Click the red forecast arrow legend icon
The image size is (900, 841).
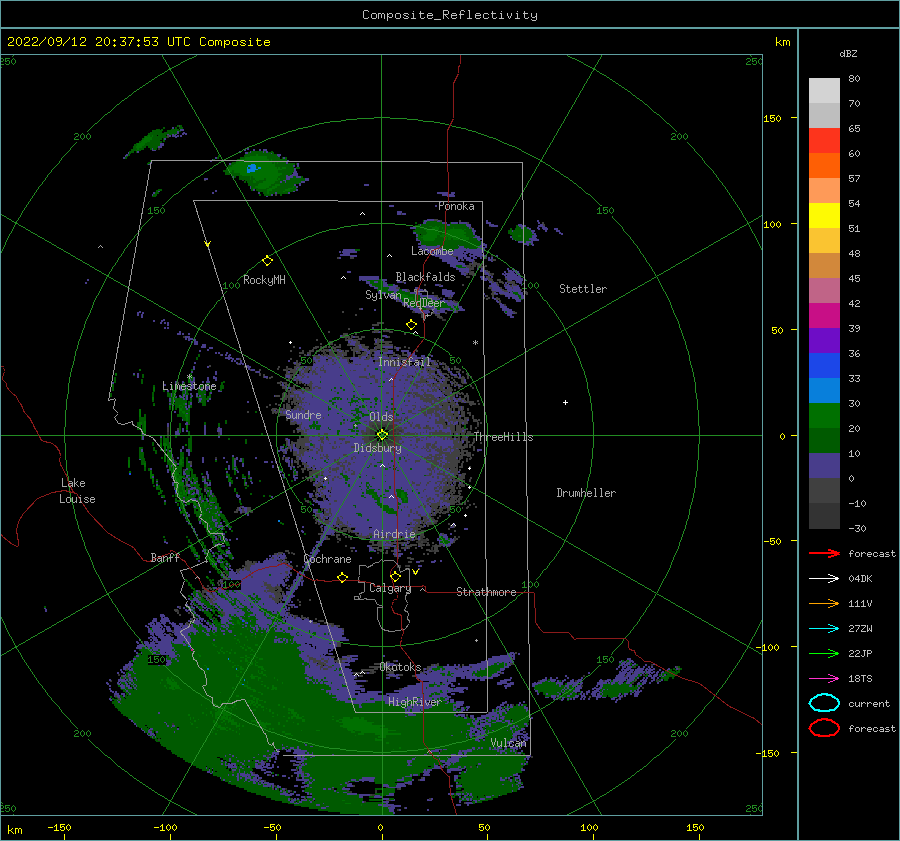[824, 553]
